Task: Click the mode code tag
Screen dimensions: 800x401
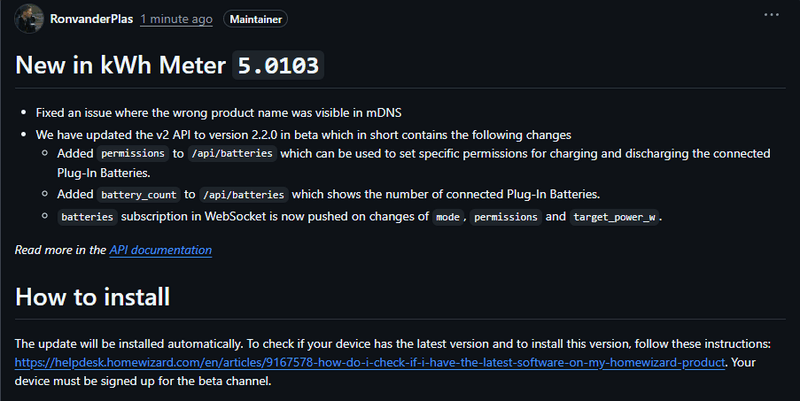Action: (x=447, y=217)
